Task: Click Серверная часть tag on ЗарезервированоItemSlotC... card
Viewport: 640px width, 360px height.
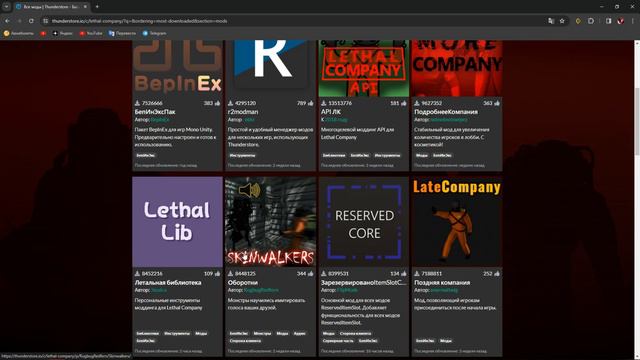Action: point(338,341)
